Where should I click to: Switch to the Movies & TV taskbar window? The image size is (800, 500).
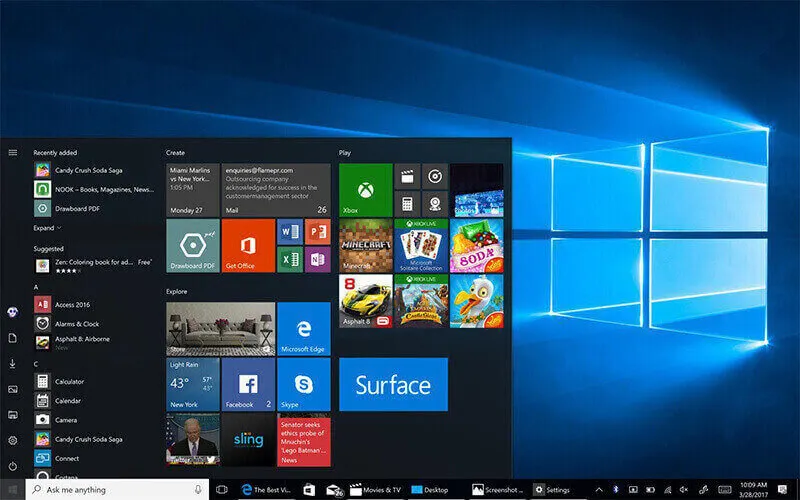(x=375, y=490)
